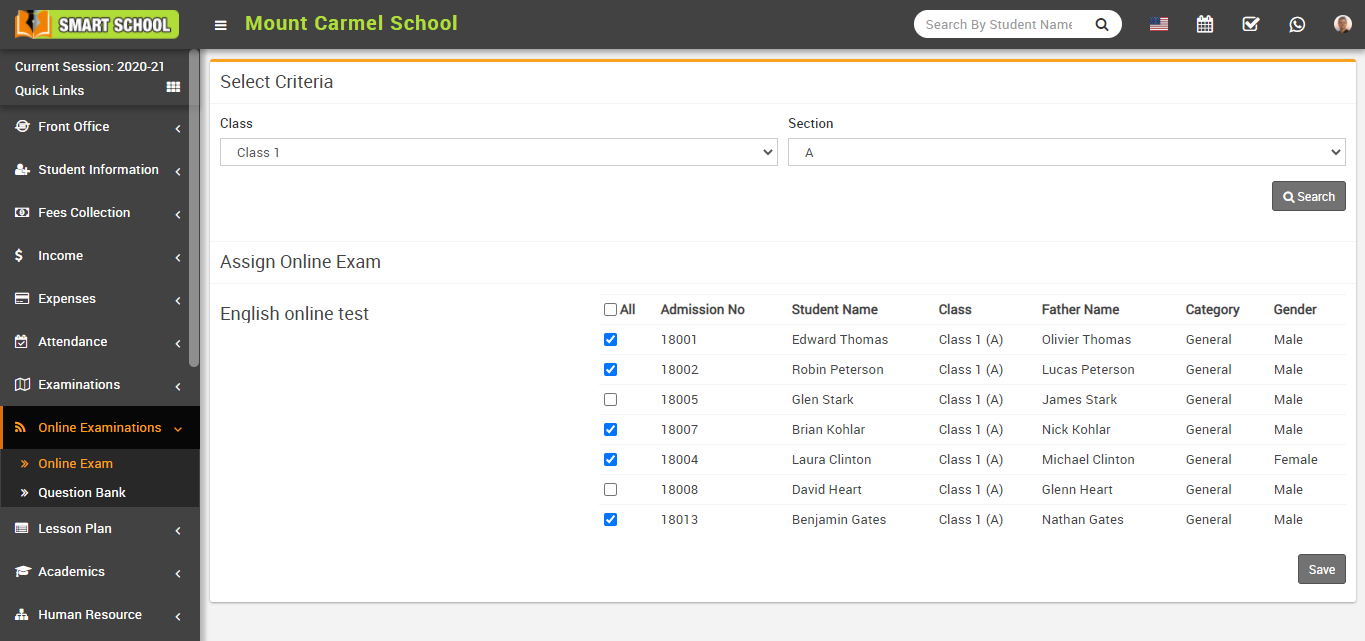Open the user profile avatar
Image resolution: width=1365 pixels, height=641 pixels.
coord(1342,23)
